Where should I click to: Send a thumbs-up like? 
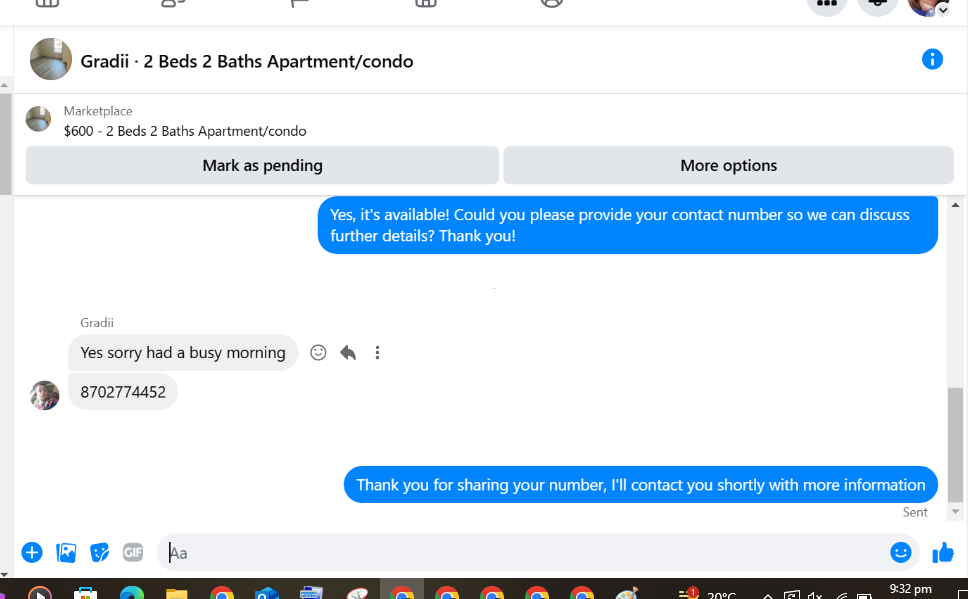point(943,552)
